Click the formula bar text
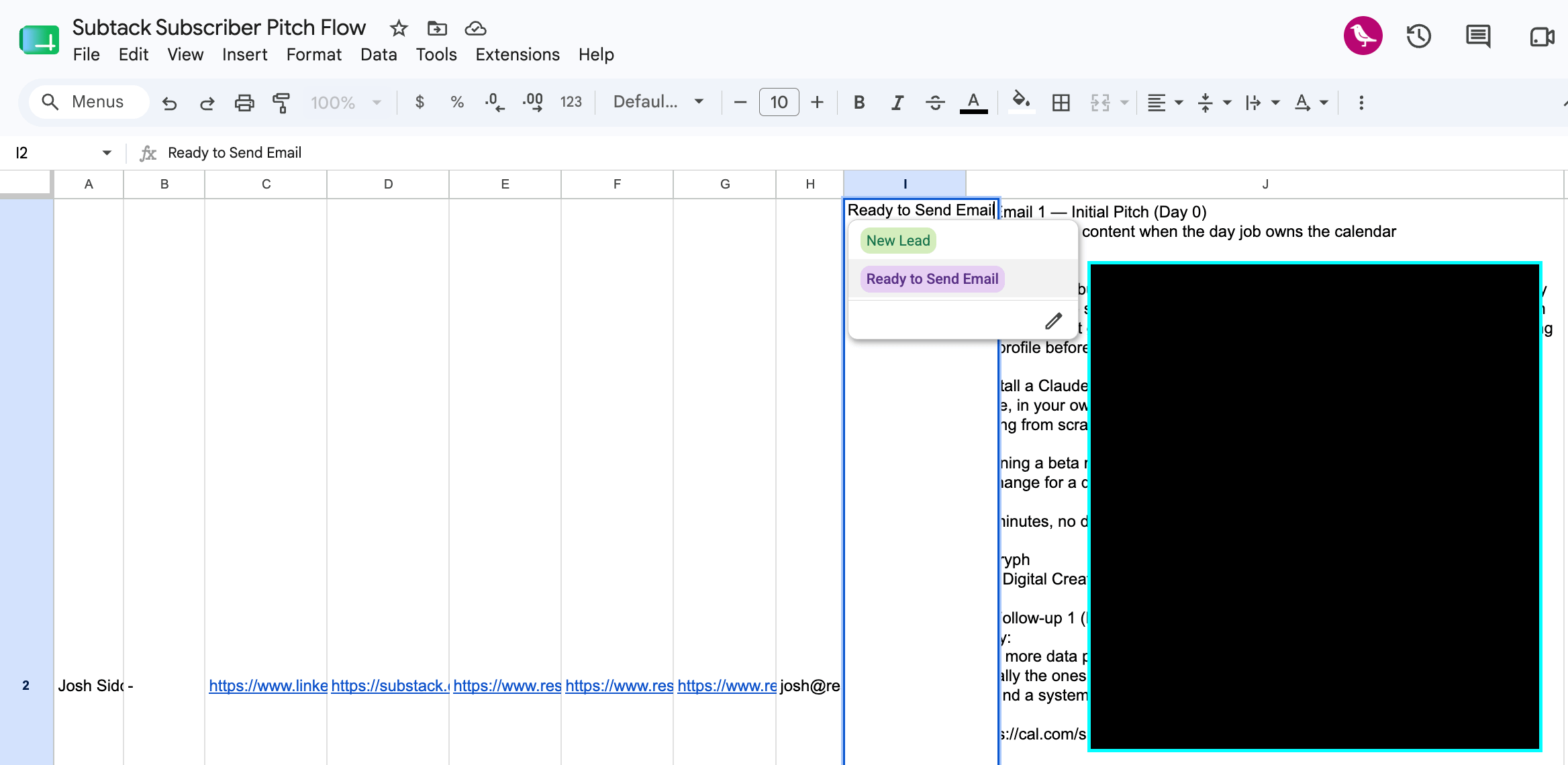This screenshot has height=765, width=1568. point(234,153)
